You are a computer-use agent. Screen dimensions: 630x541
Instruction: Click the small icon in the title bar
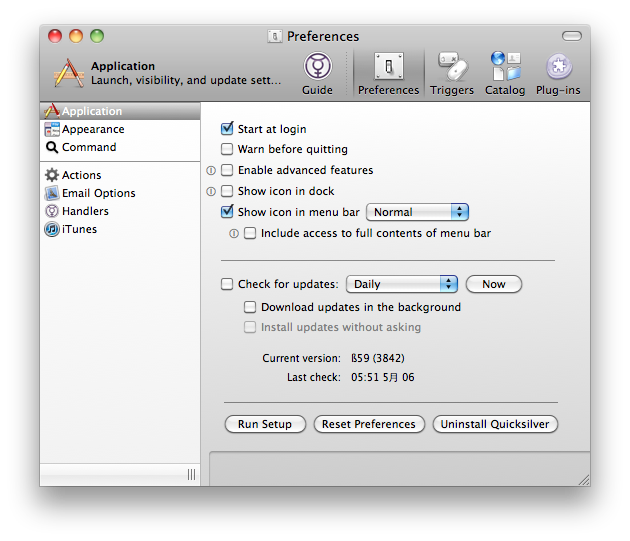tap(275, 37)
